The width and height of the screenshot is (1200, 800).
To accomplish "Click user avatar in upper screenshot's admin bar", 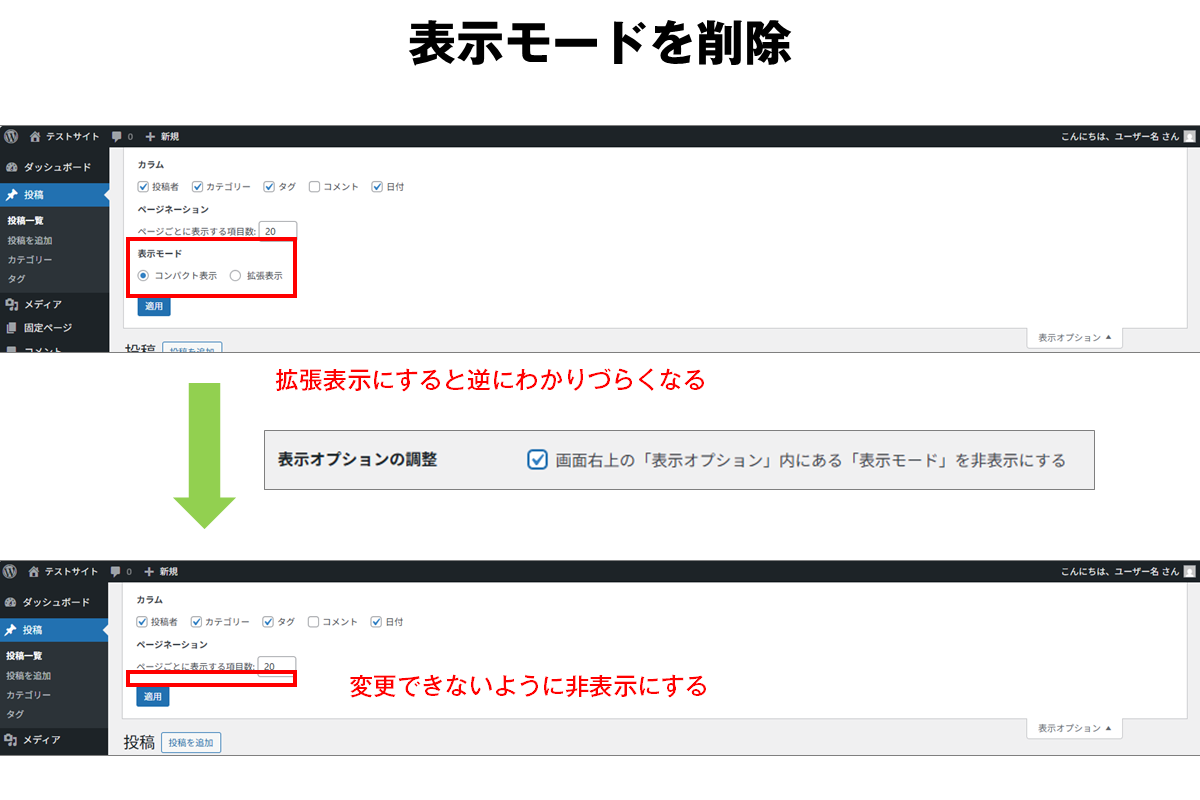I will click(x=1189, y=136).
